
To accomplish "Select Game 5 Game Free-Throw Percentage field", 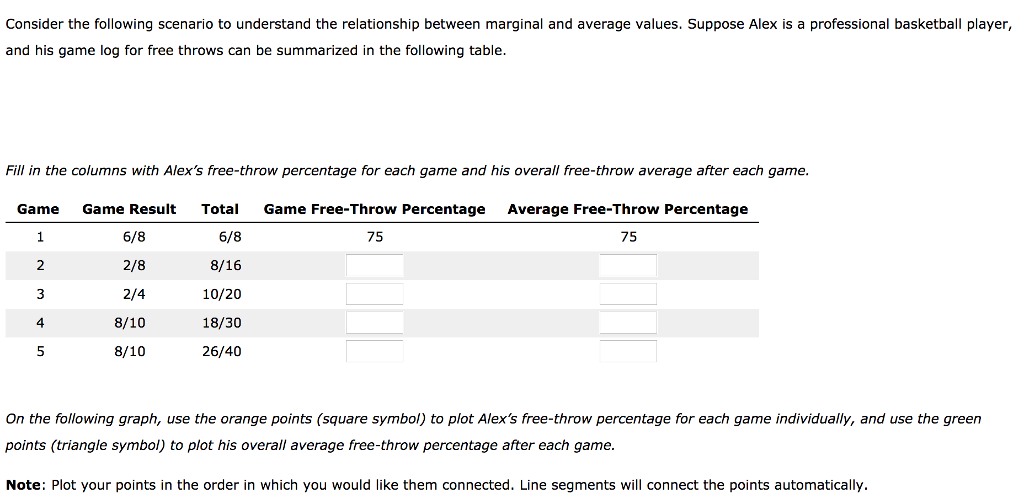I will (375, 351).
